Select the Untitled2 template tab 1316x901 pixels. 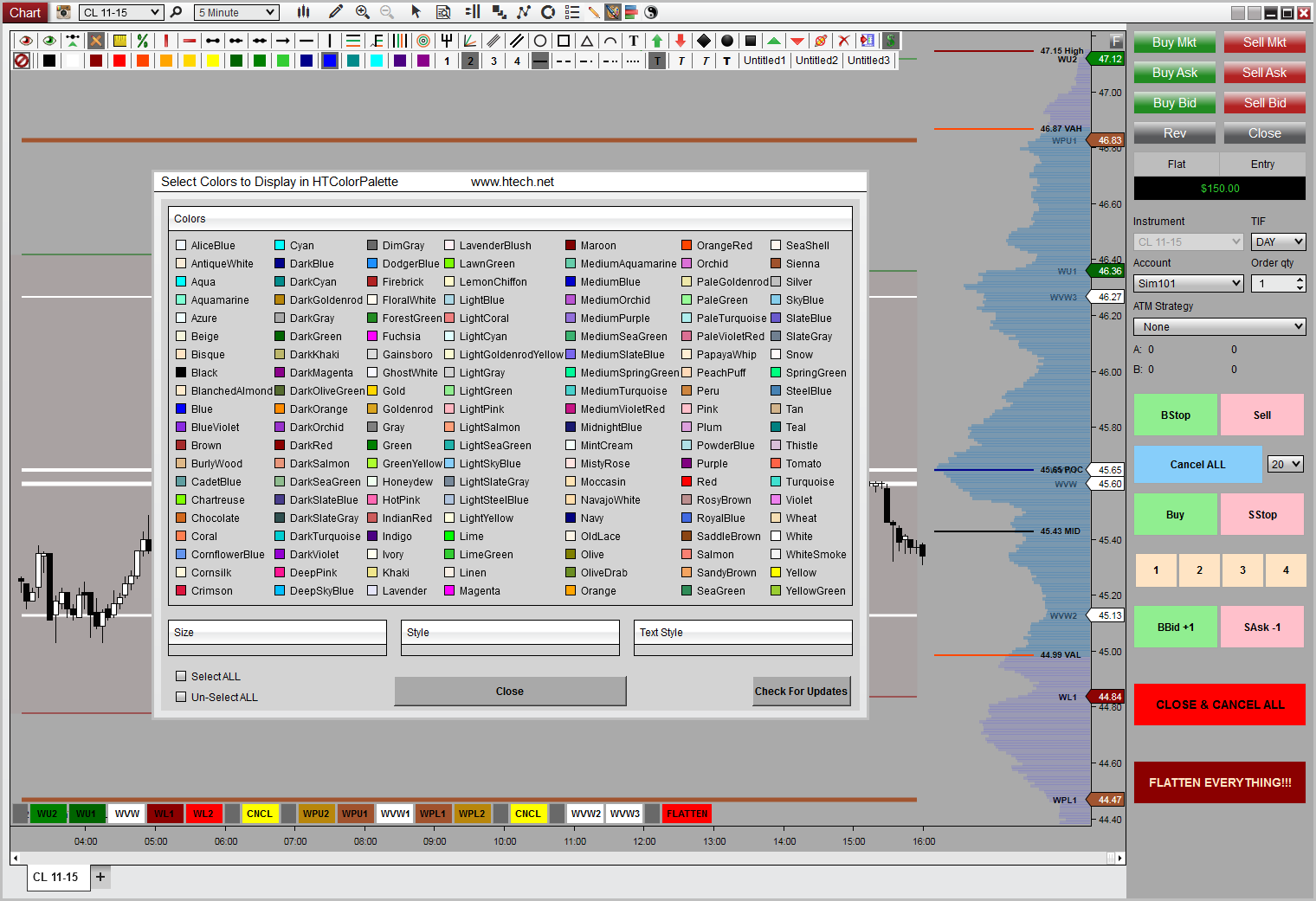(816, 61)
